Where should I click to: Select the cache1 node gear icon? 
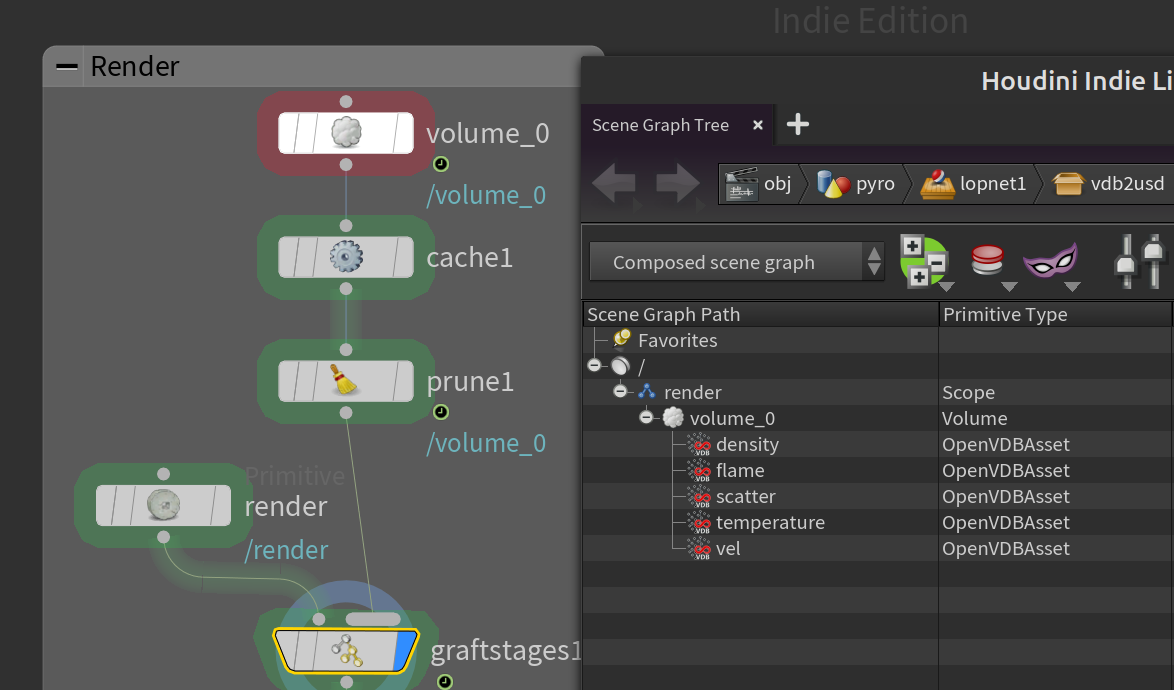coord(346,257)
